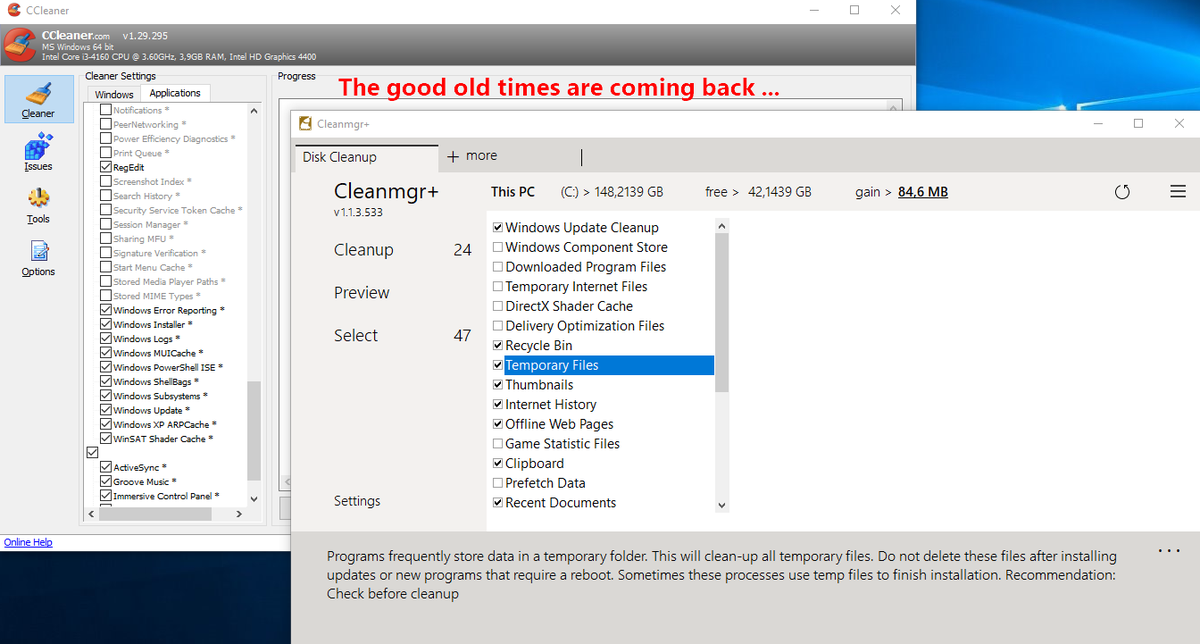Enable Prefetch Data checkbox
1200x644 pixels.
pos(498,483)
